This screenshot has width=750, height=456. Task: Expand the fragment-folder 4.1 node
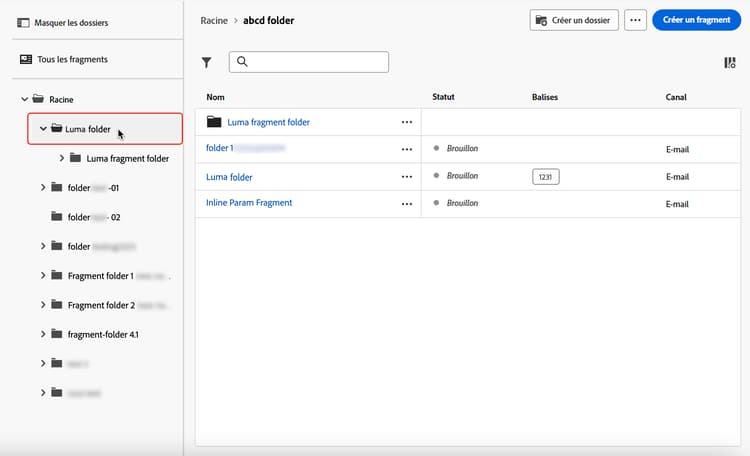tap(43, 334)
